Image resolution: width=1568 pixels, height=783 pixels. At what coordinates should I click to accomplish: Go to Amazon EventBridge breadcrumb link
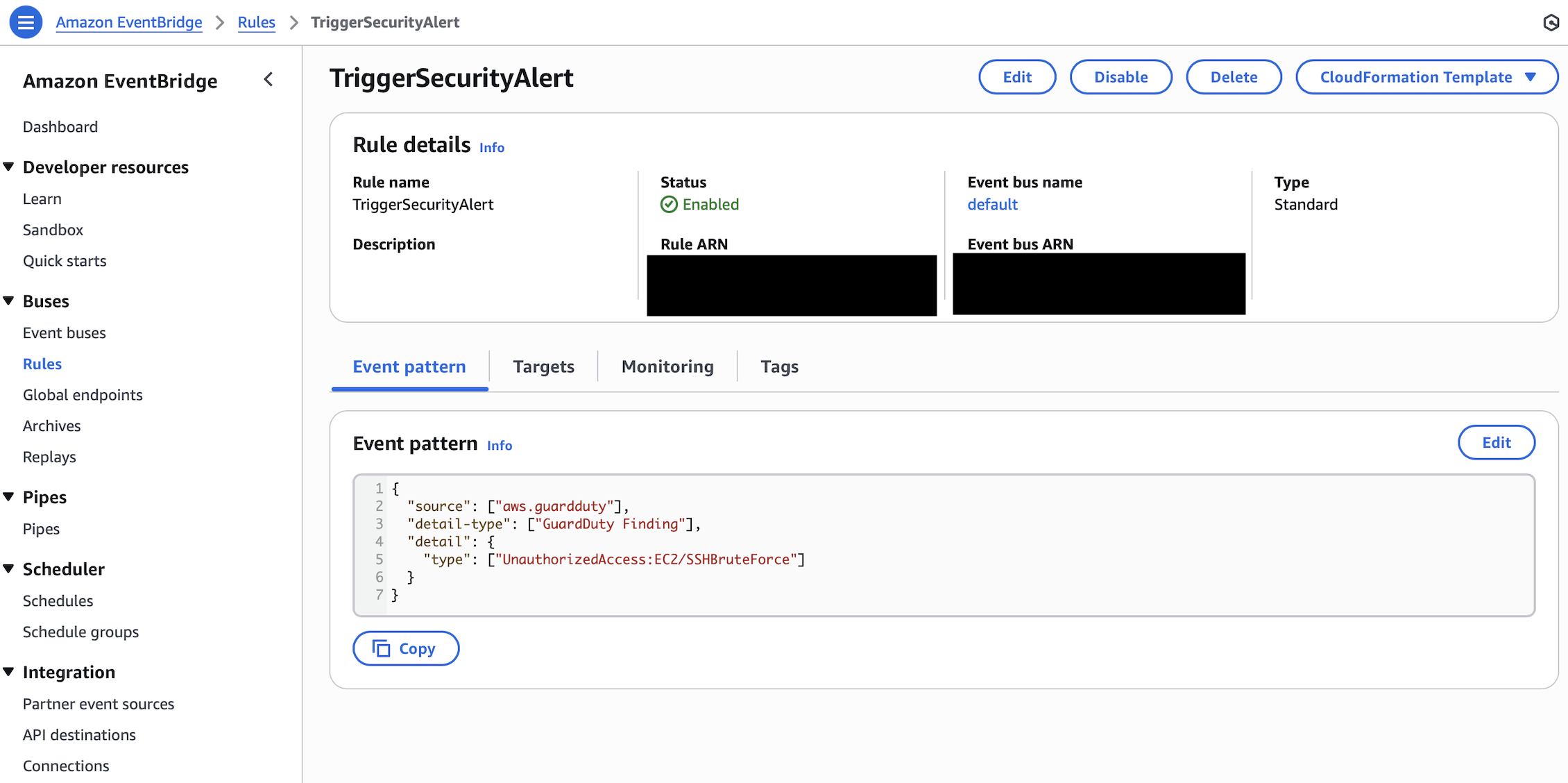129,22
